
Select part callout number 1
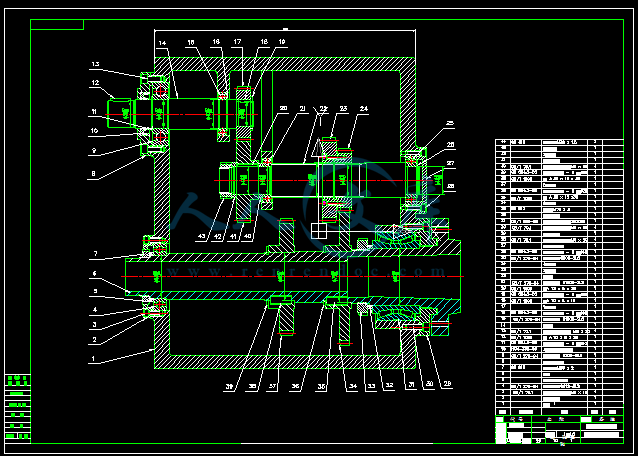pos(93,358)
